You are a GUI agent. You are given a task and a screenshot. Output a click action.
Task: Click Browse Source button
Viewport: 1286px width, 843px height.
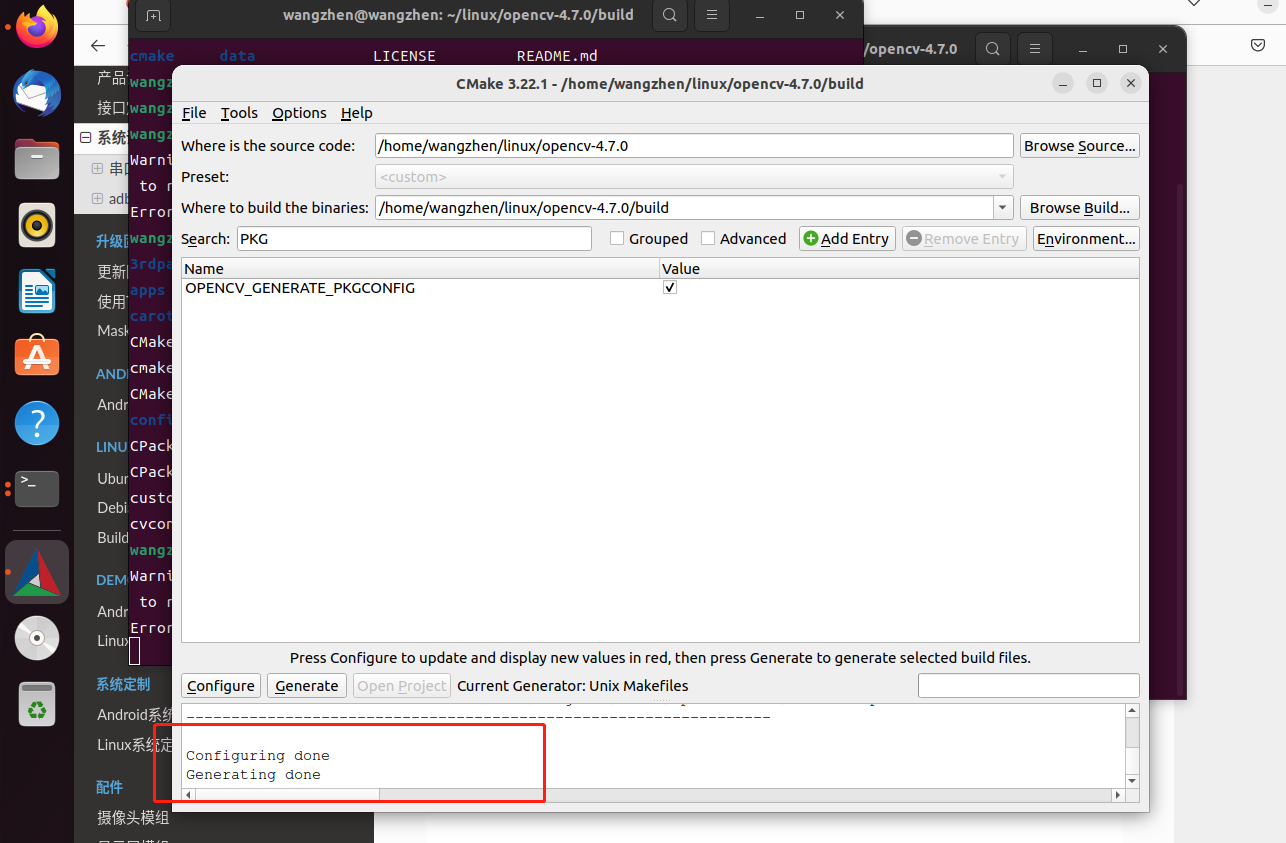tap(1079, 145)
